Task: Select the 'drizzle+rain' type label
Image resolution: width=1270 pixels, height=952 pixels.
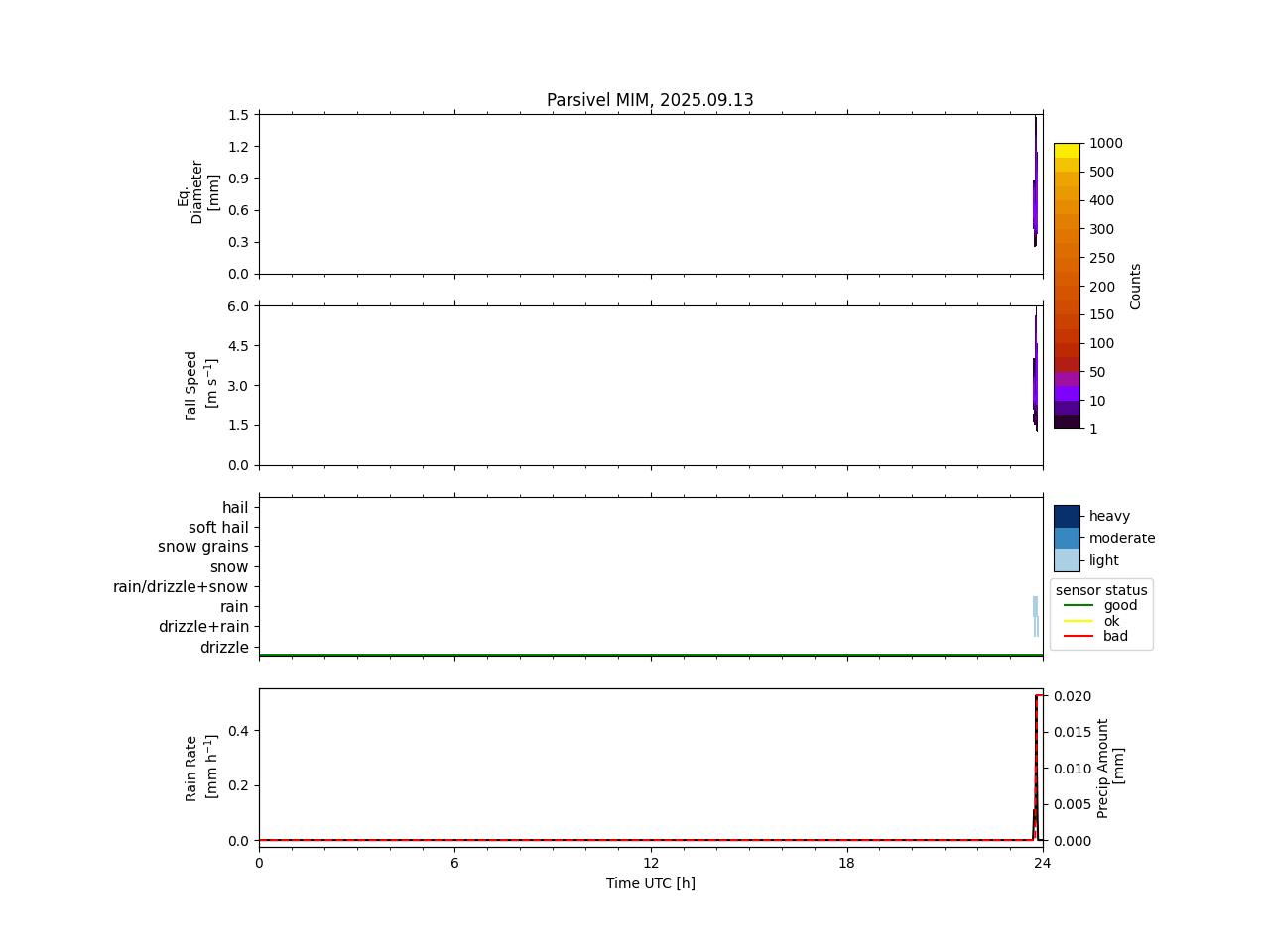Action: 203,627
